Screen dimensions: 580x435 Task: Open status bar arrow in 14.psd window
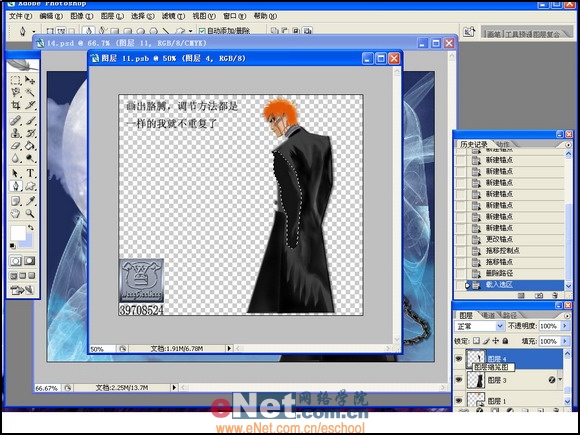(174, 388)
